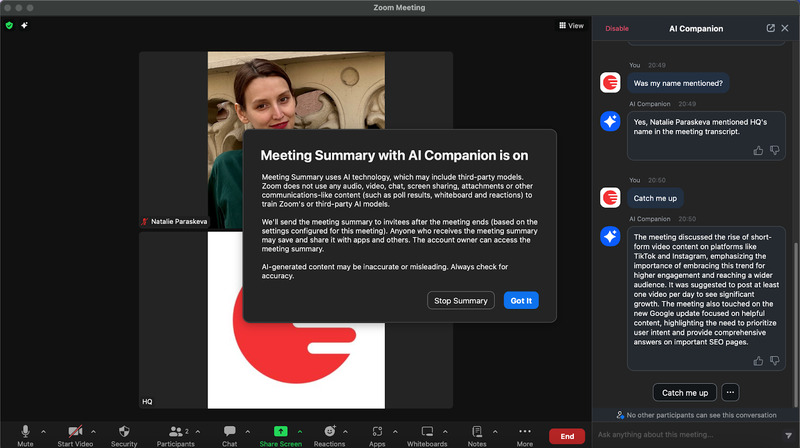Click the AI Companion avatar beside the summary reply
This screenshot has width=800, height=448.
610,236
